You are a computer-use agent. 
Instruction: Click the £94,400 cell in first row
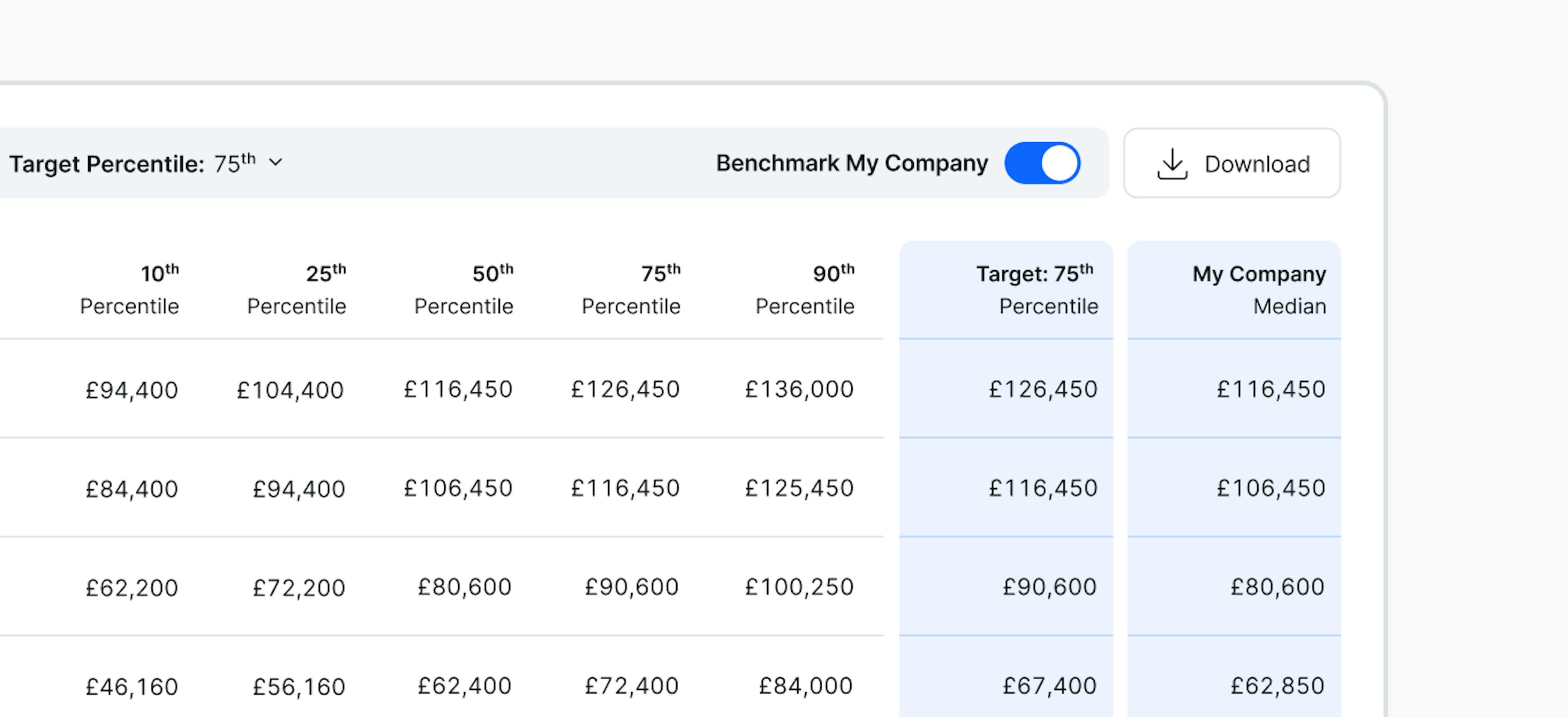pyautogui.click(x=132, y=390)
